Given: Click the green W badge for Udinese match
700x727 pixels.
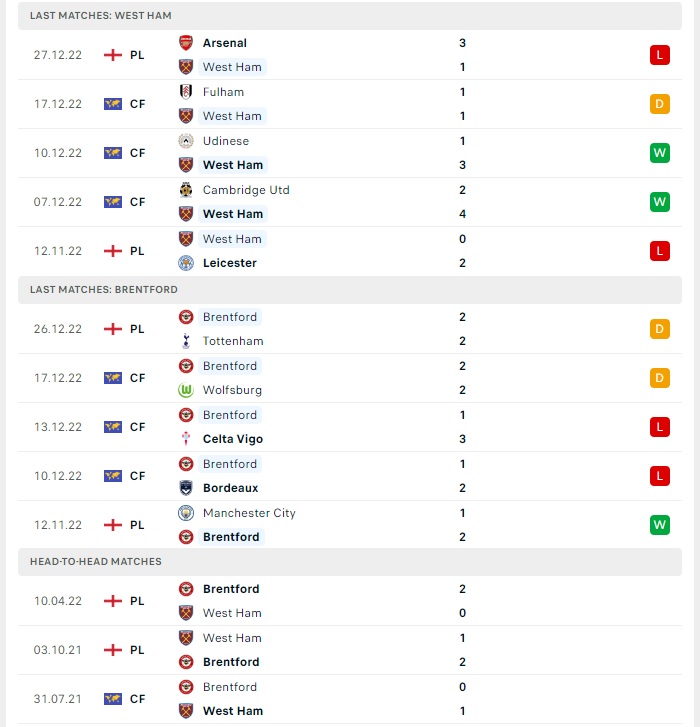Looking at the screenshot, I should click(660, 153).
